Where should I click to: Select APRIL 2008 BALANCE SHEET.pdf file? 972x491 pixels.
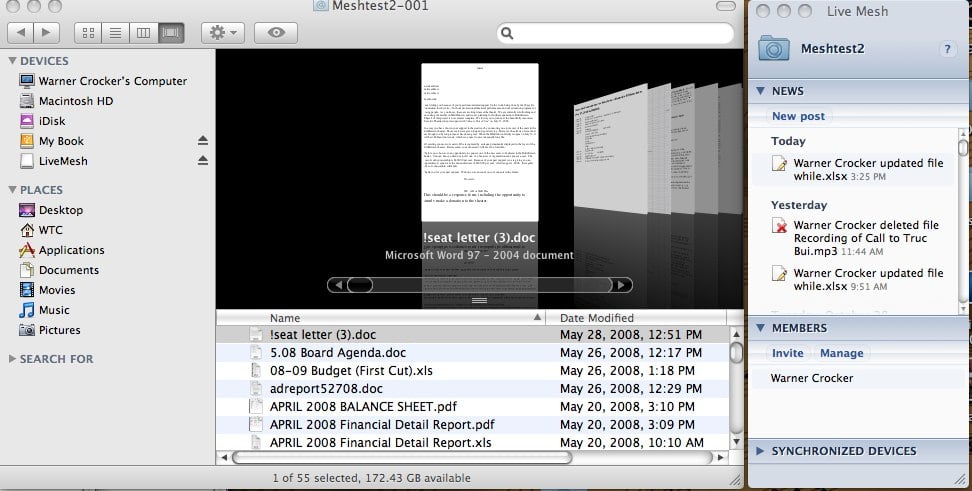coord(473,407)
